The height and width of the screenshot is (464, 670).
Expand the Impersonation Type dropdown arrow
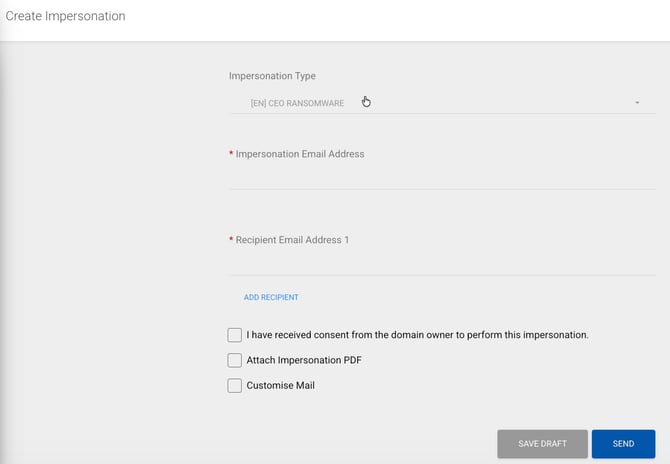637,102
